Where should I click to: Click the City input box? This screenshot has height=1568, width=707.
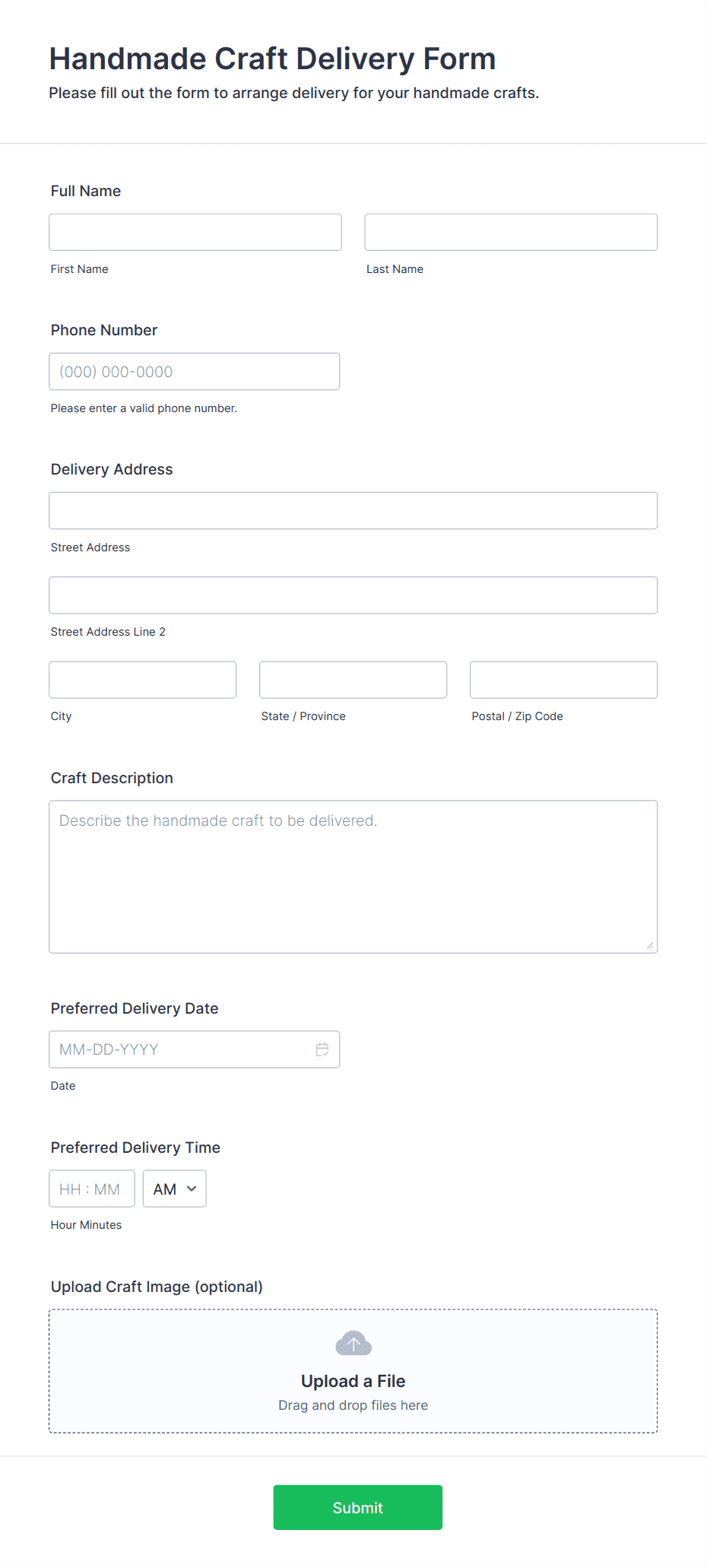click(x=142, y=679)
